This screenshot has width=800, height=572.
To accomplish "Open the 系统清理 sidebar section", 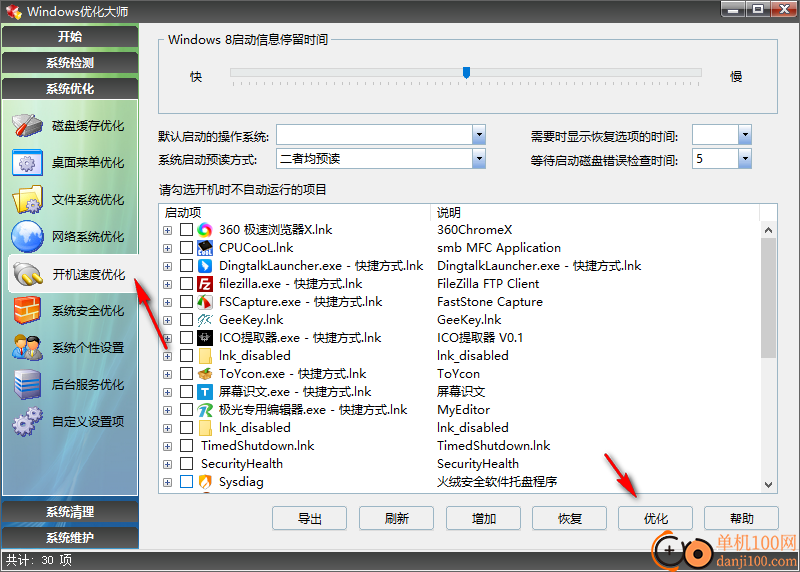I will pos(70,512).
